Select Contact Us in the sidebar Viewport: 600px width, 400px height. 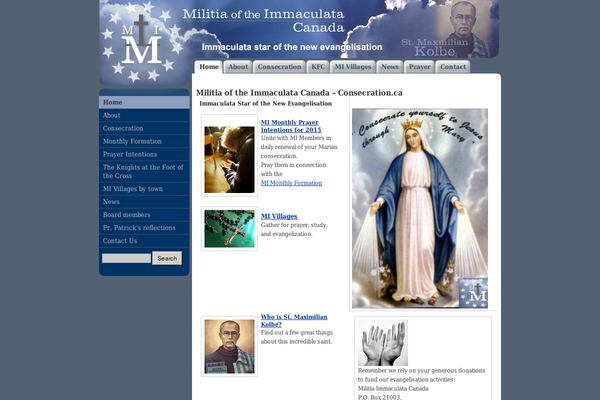144,241
